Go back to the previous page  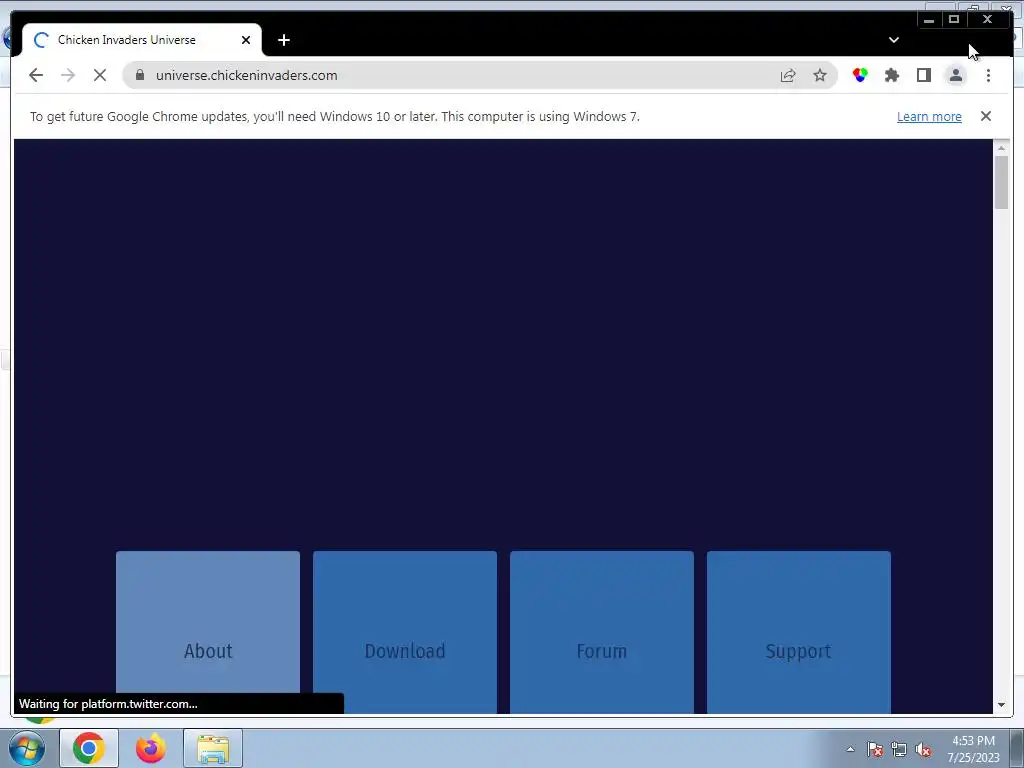(36, 75)
